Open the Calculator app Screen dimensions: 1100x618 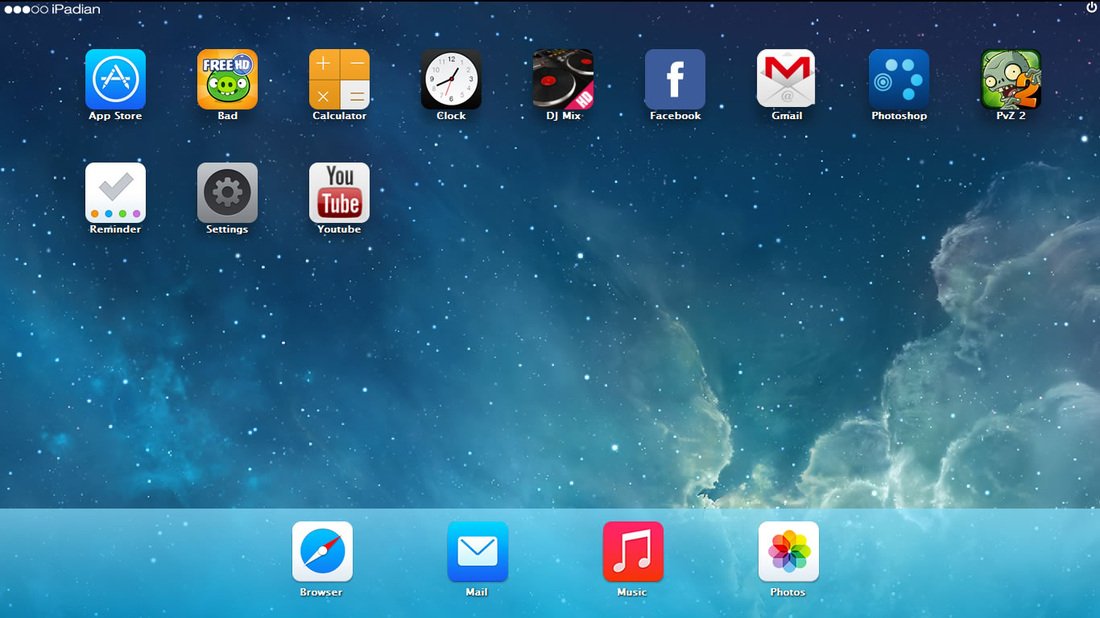click(x=339, y=78)
